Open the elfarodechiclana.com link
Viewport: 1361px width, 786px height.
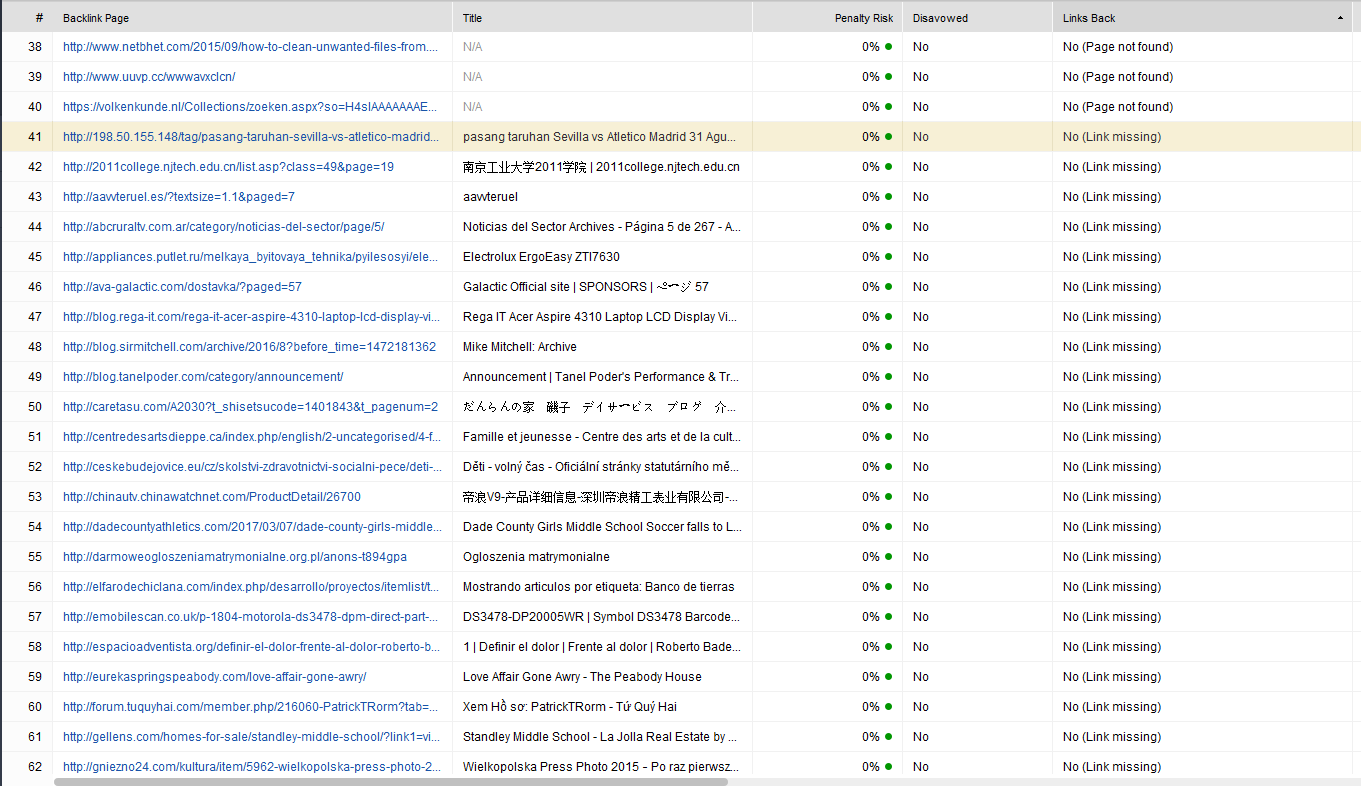coord(250,587)
